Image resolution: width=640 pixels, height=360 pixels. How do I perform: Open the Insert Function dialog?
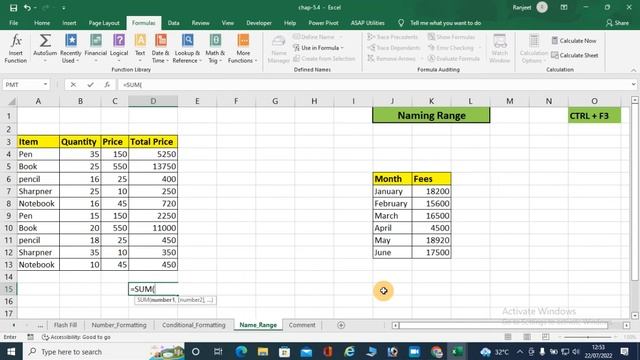pos(16,48)
